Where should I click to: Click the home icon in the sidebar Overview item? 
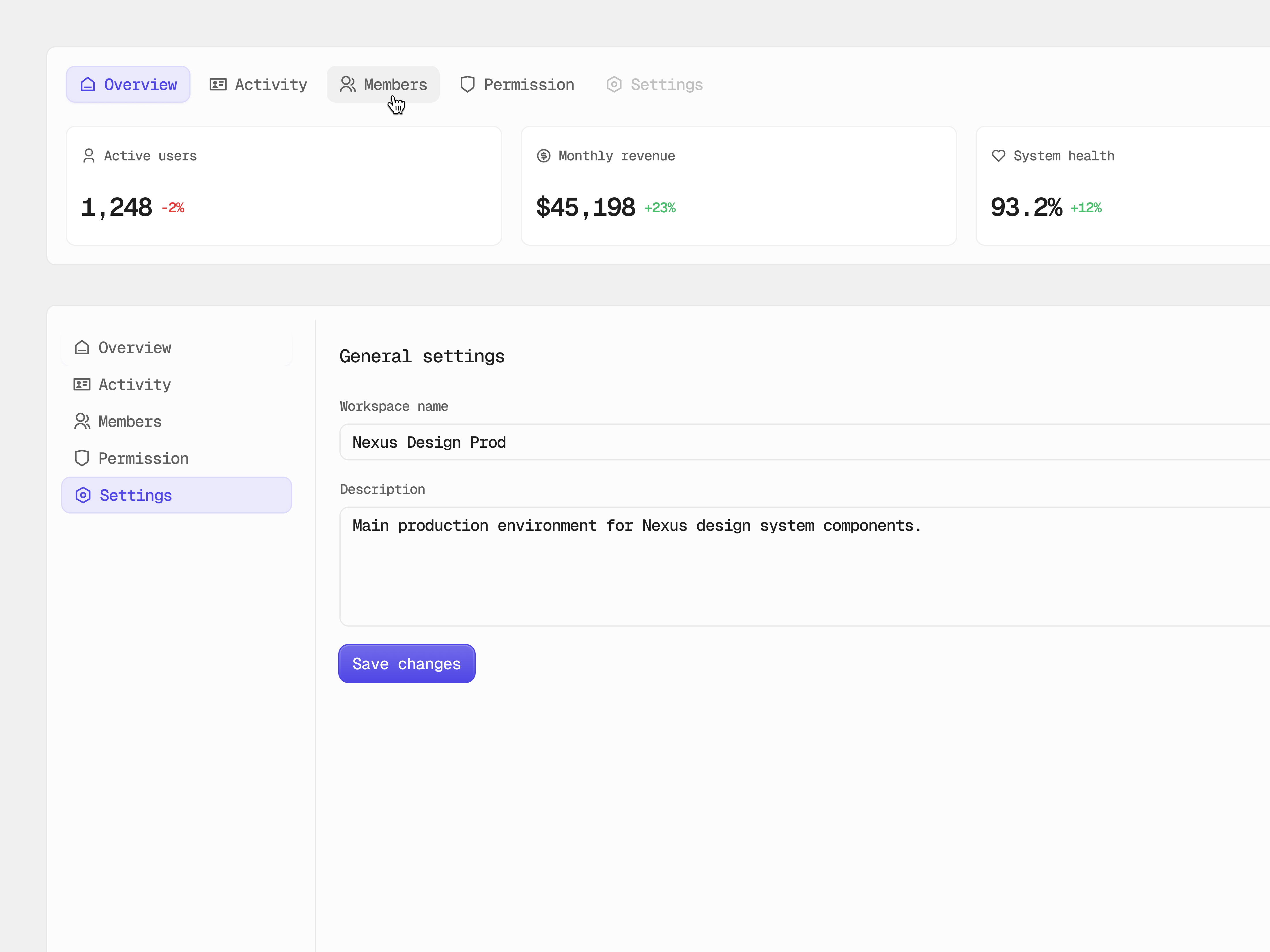point(82,347)
